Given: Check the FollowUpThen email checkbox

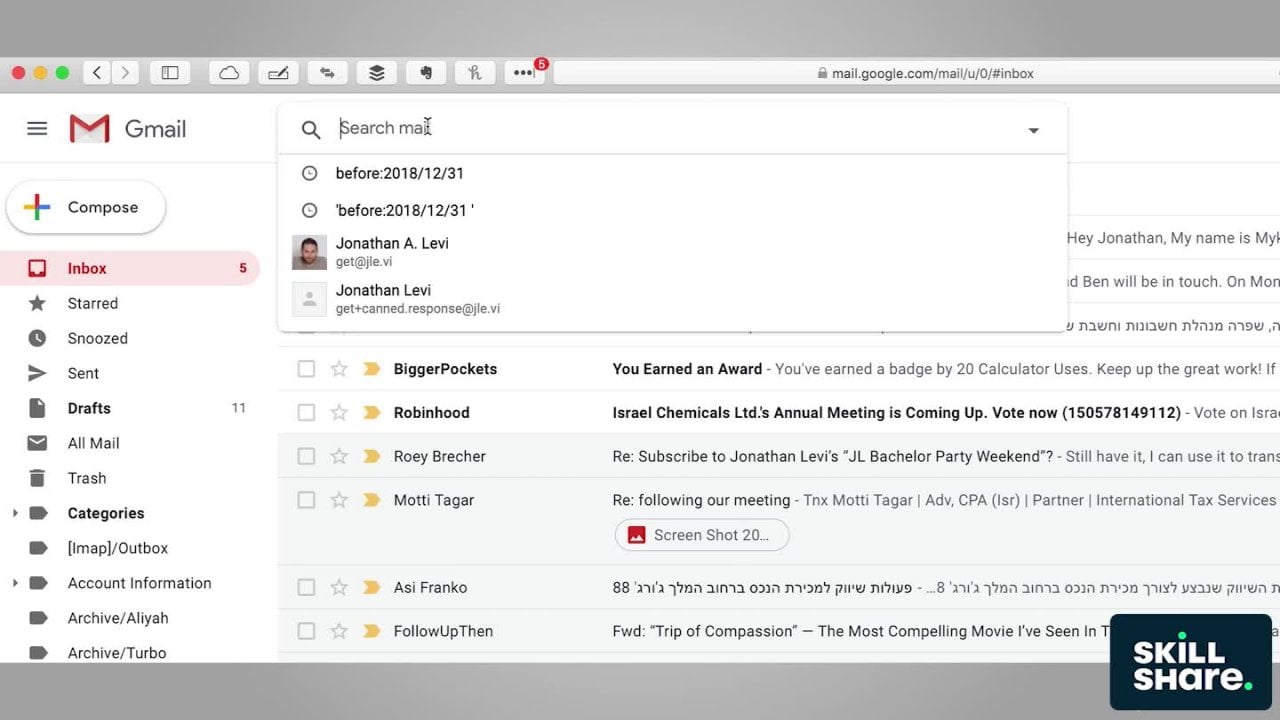Looking at the screenshot, I should pos(306,631).
